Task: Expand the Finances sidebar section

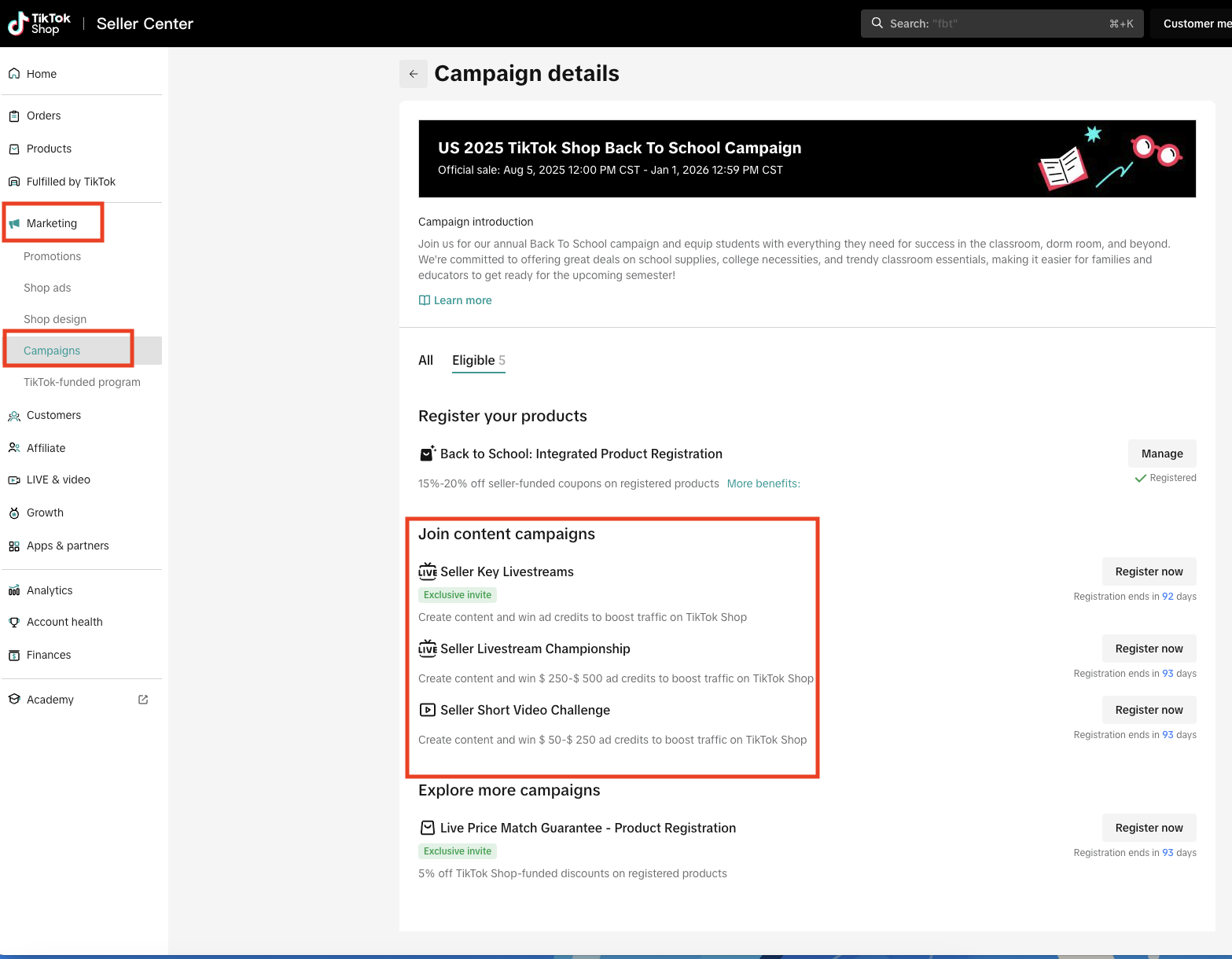Action: point(49,655)
